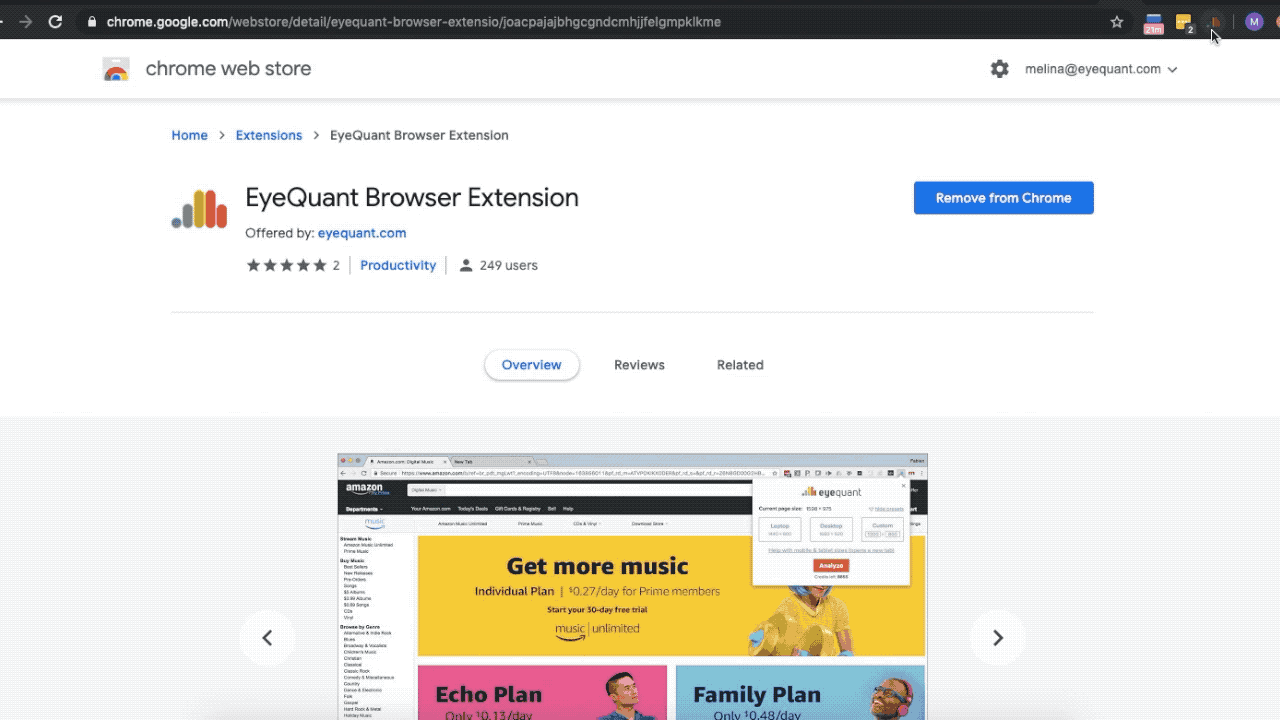
Task: Click the five-star rating
Action: (287, 265)
